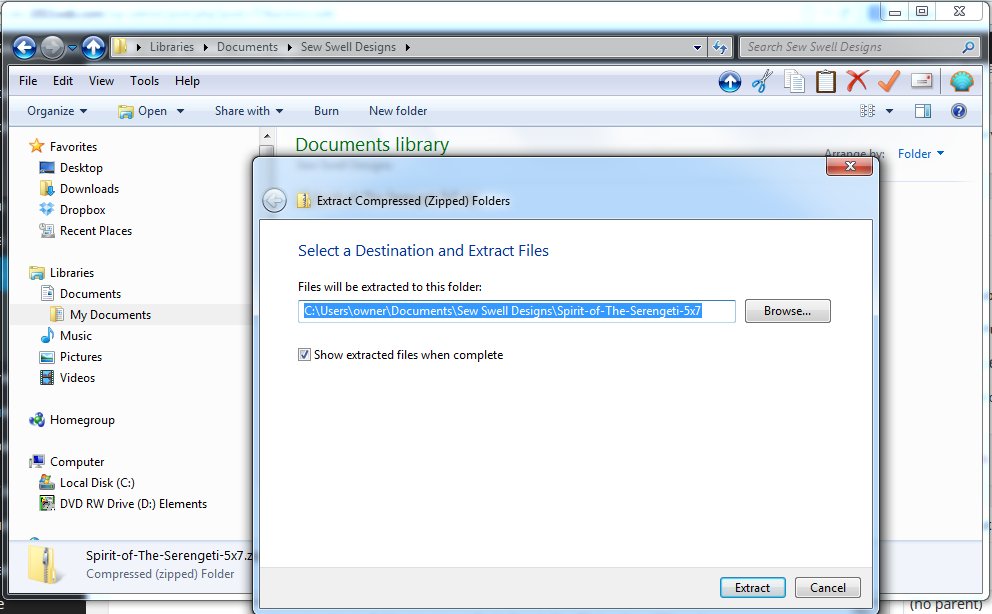Open the dropdown arrow next to Open
Image resolution: width=992 pixels, height=614 pixels.
[180, 111]
